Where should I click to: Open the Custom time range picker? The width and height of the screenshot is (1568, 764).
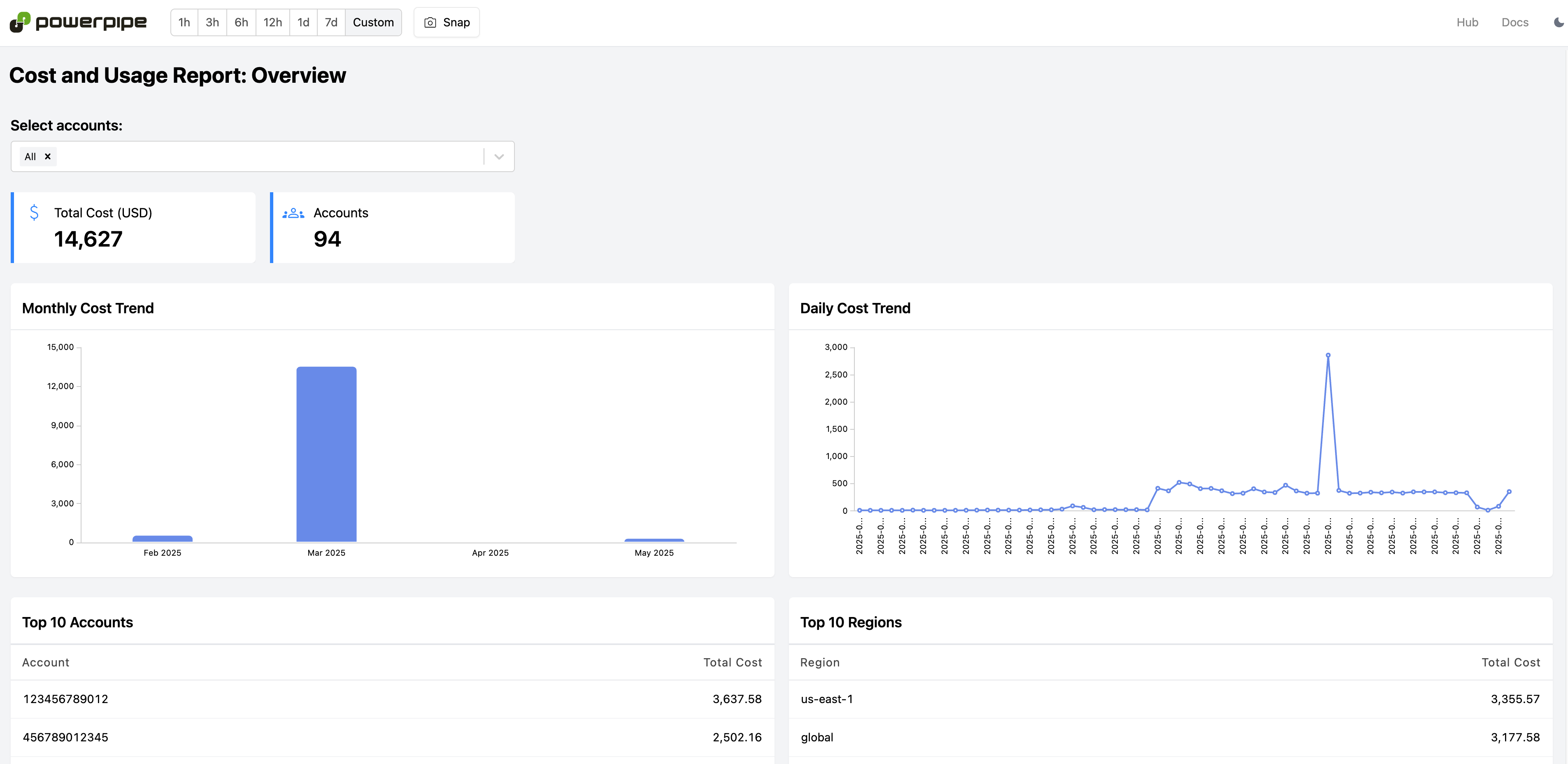point(373,23)
